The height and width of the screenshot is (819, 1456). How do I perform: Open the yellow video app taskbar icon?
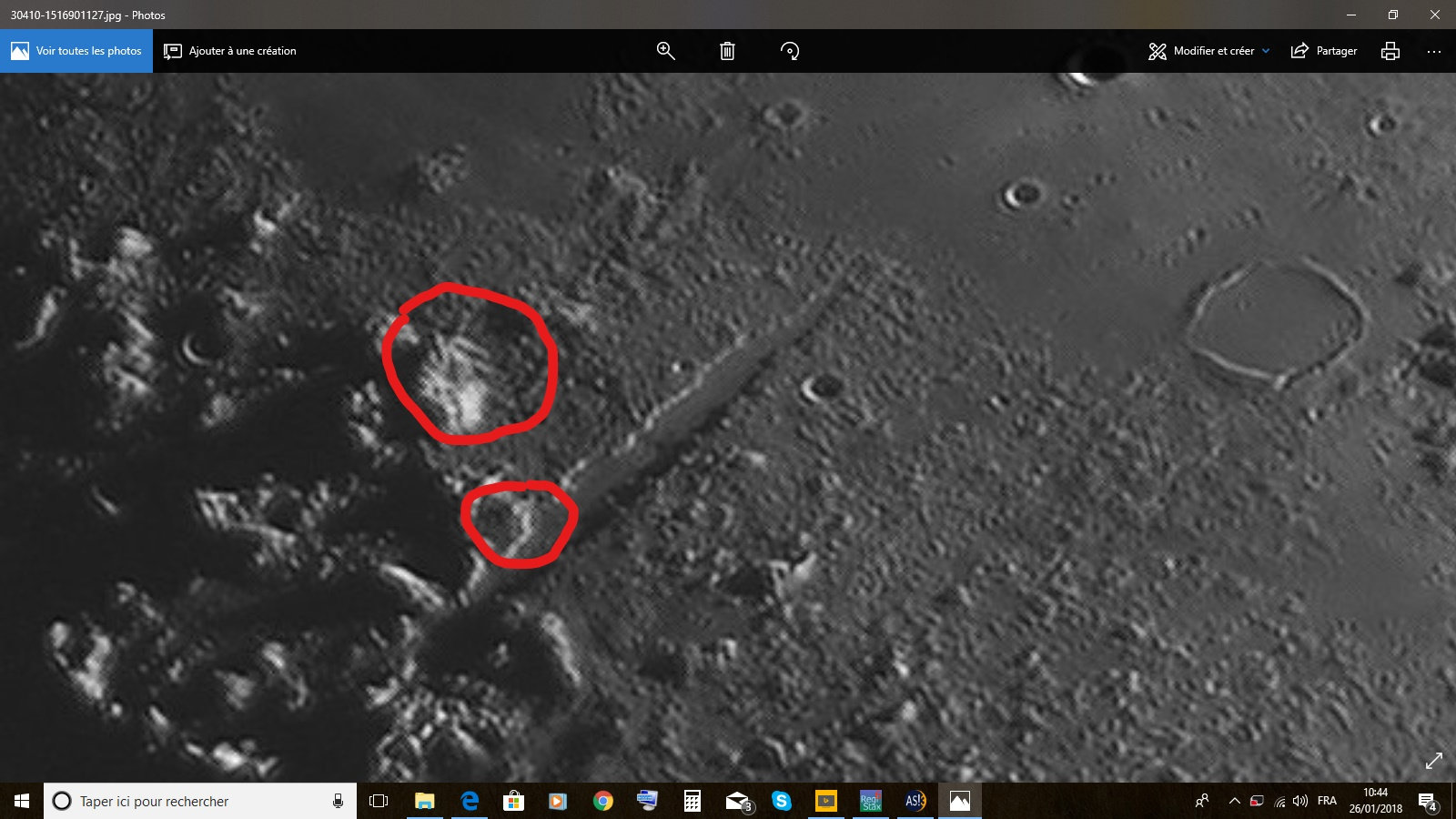pos(826,801)
